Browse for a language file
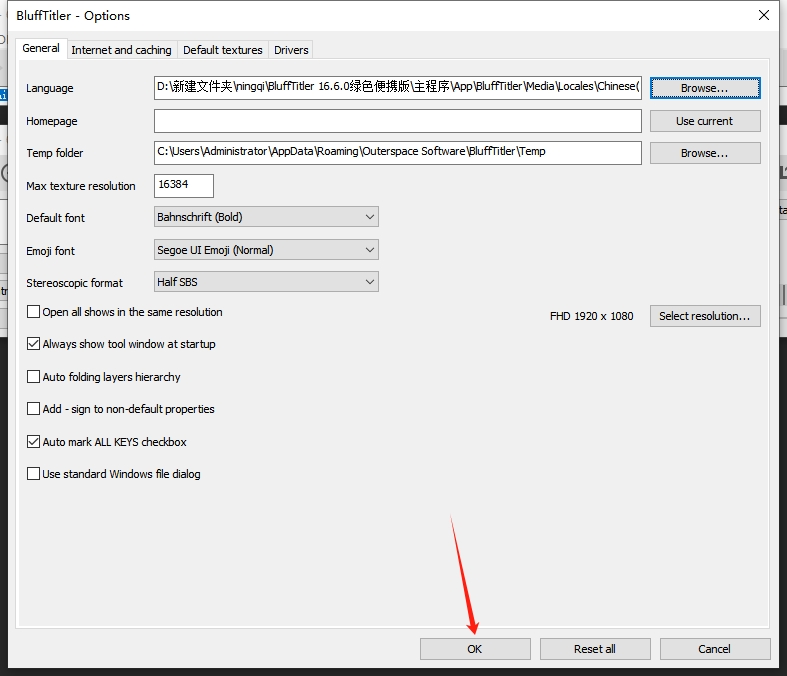The image size is (787, 676). 705,88
